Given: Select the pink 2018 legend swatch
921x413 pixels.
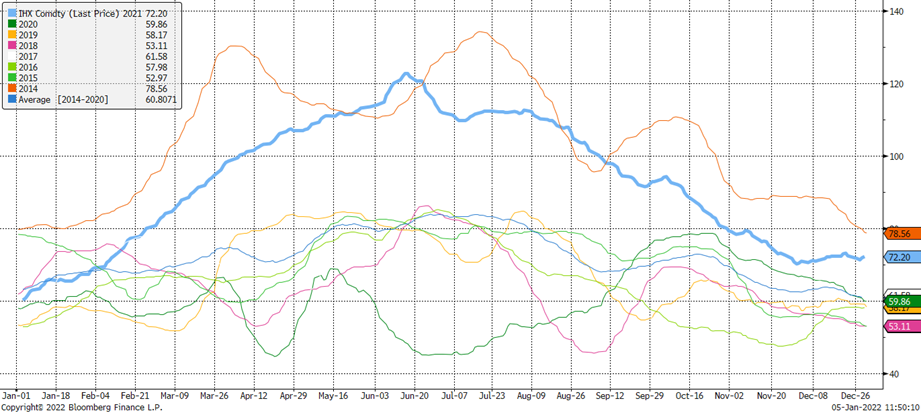Looking at the screenshot, I should 12,47.
